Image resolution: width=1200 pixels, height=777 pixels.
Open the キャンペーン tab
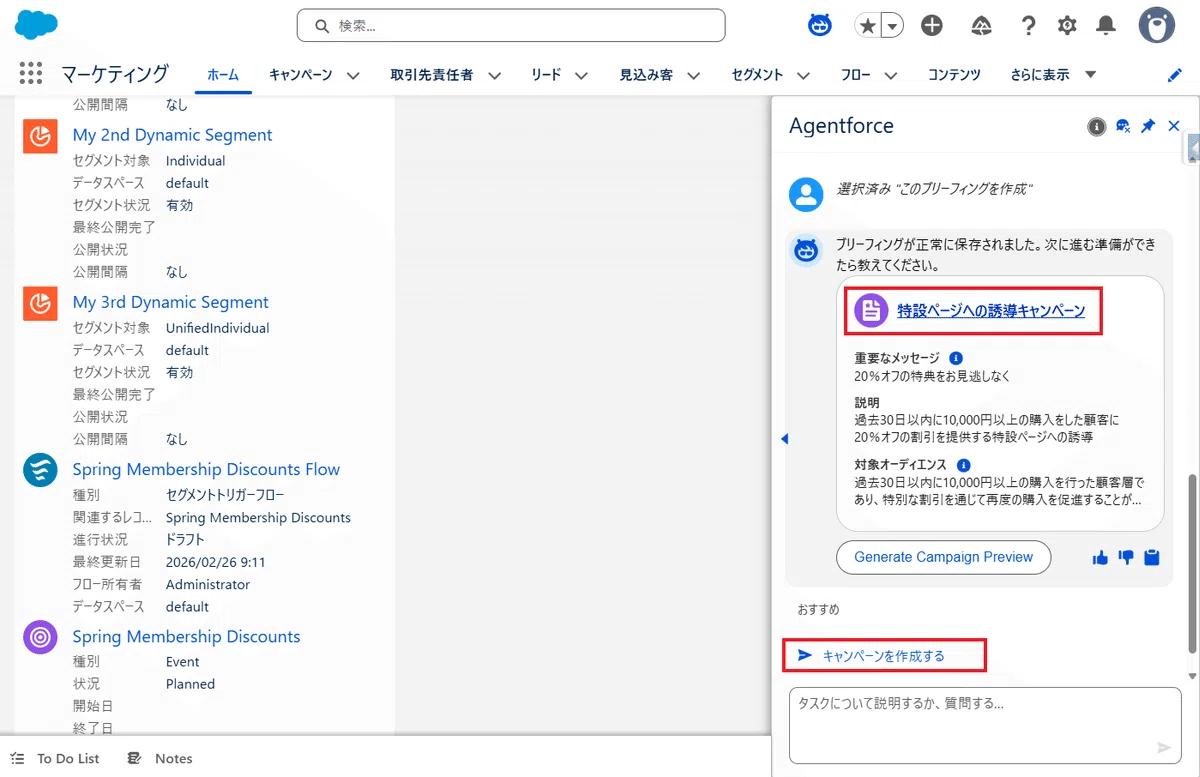[x=300, y=75]
